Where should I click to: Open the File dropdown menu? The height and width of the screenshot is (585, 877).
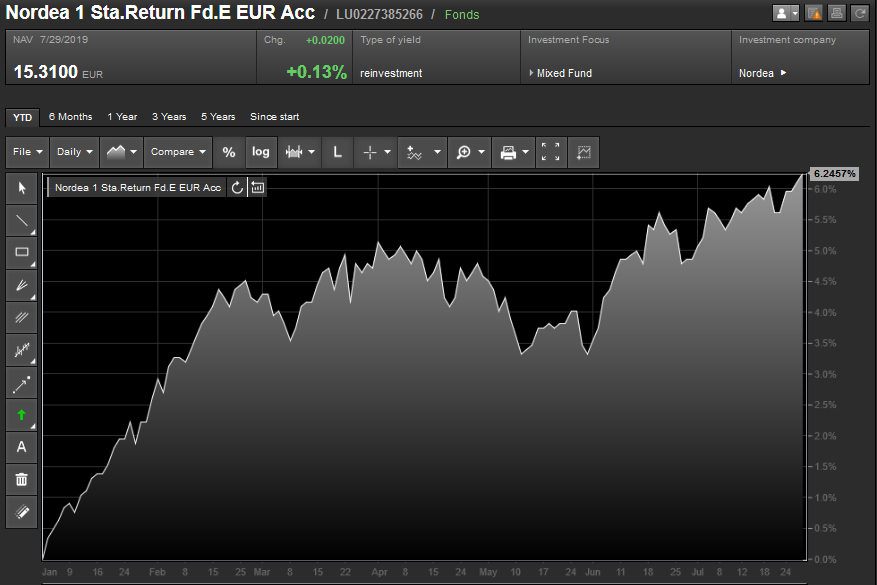pyautogui.click(x=27, y=152)
